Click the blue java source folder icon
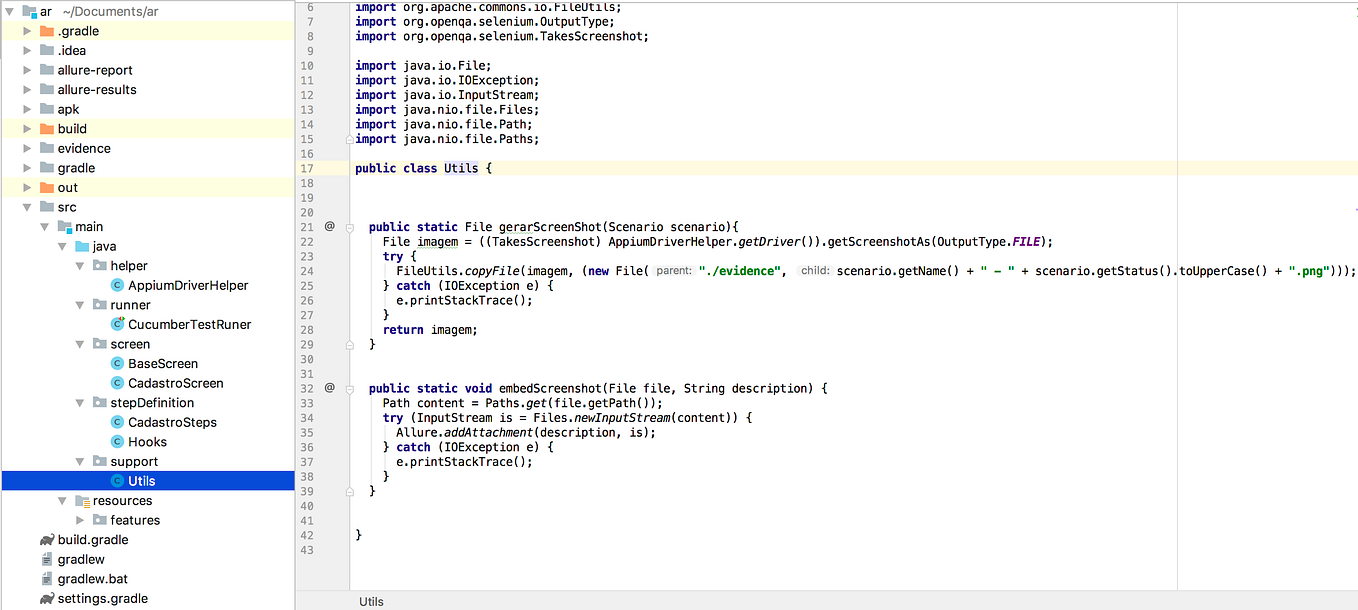1358x610 pixels. coord(82,246)
